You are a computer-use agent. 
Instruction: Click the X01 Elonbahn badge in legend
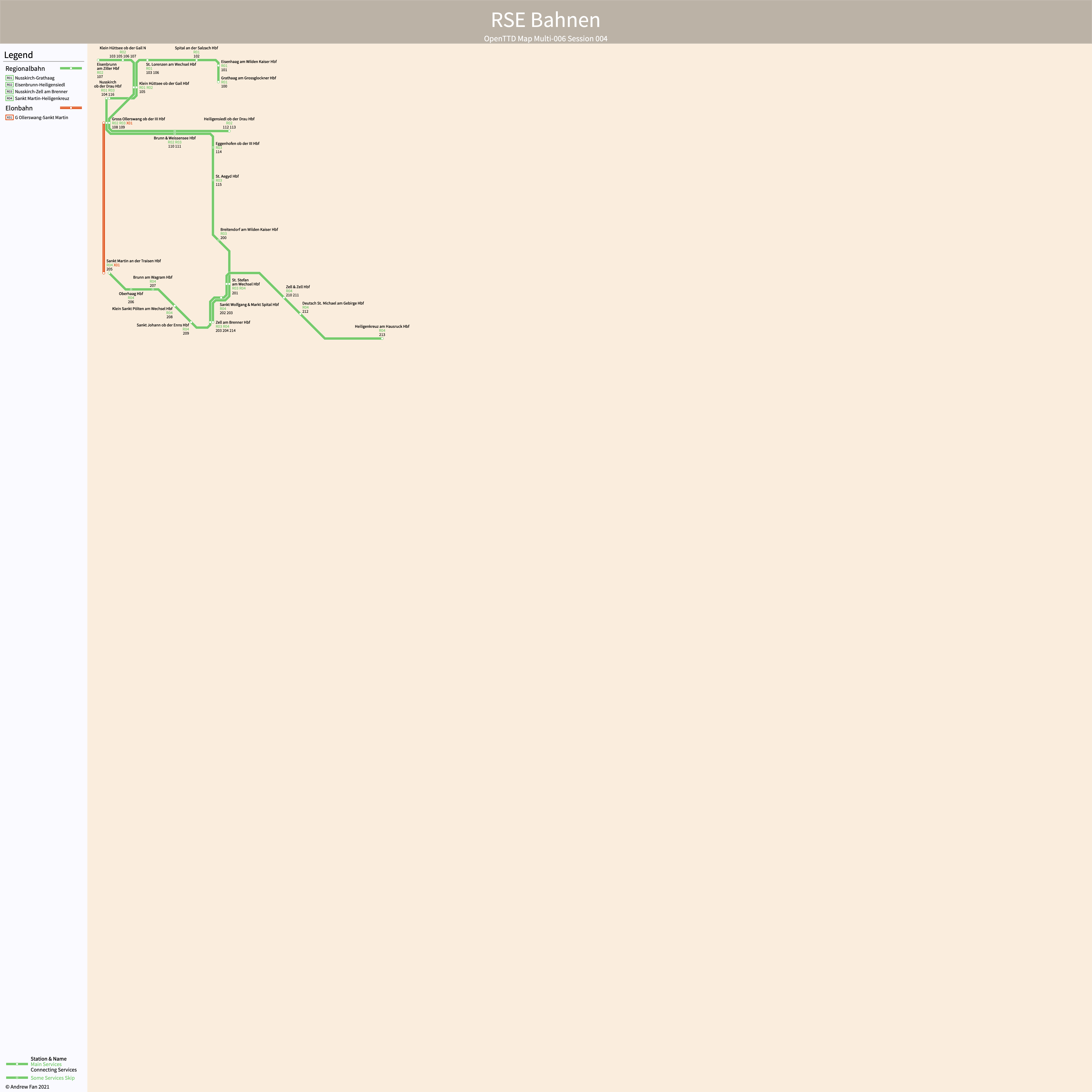(10, 118)
